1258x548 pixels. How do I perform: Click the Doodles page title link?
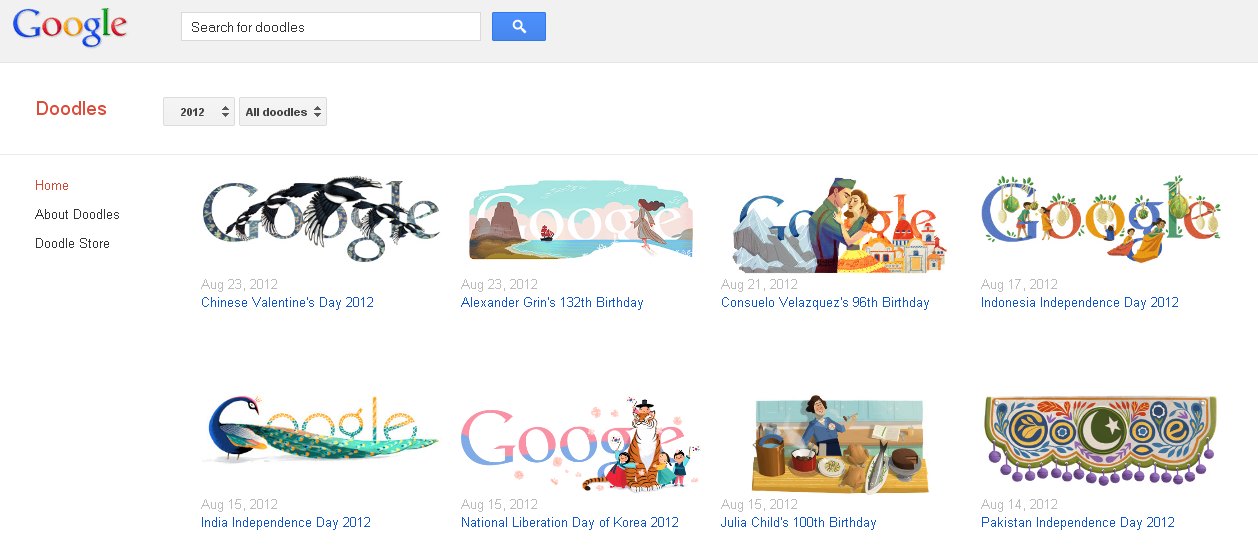click(71, 109)
